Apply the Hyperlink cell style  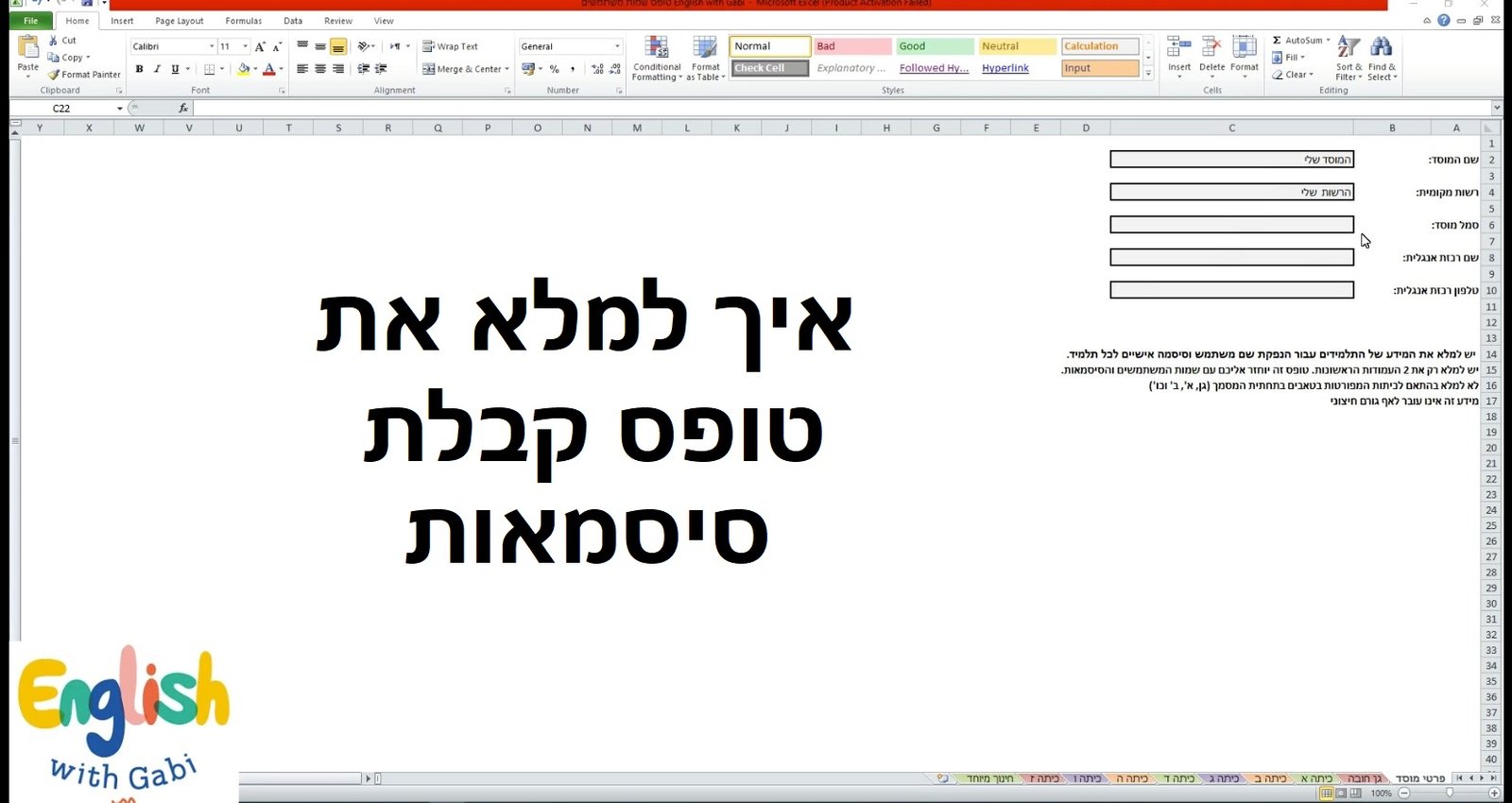coord(1005,68)
